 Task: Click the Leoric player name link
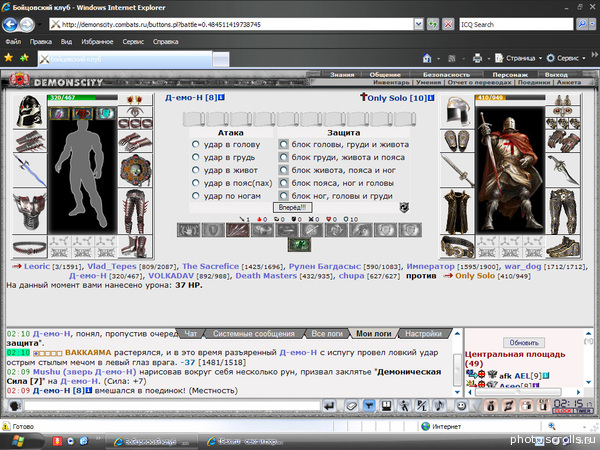pos(37,266)
